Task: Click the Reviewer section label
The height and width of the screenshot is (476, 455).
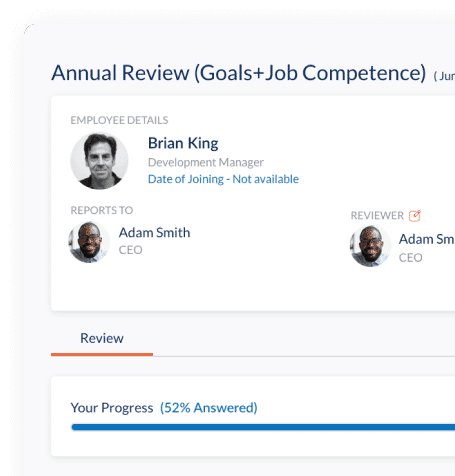Action: click(x=377, y=216)
